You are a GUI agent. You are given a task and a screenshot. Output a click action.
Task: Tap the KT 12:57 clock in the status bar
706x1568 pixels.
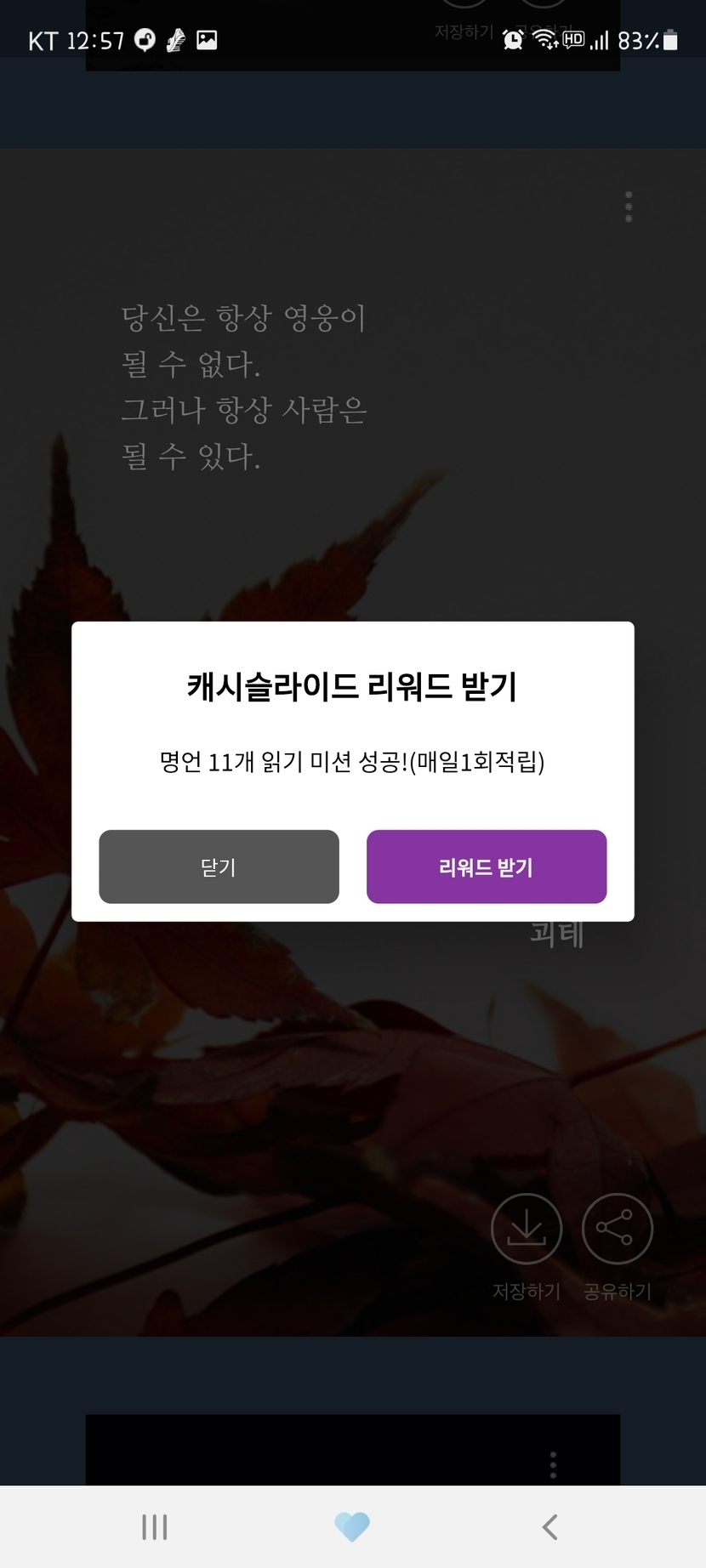[77, 40]
